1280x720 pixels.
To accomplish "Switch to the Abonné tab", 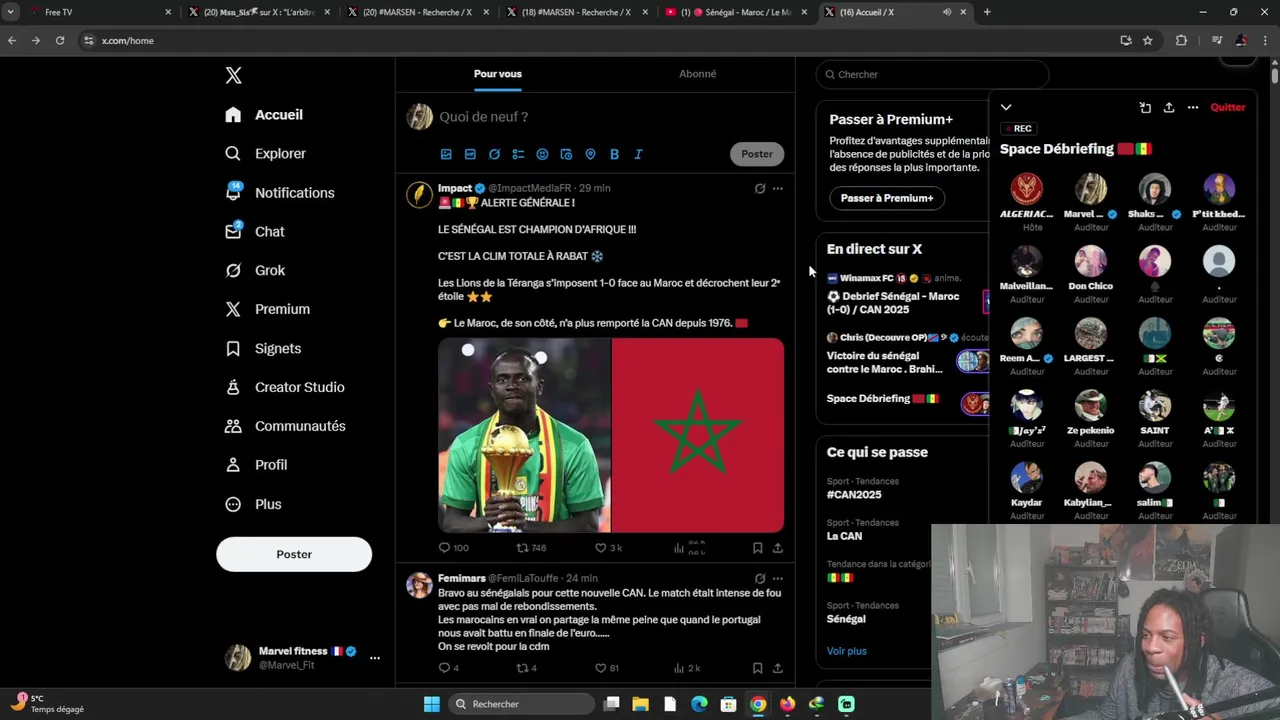I will (x=698, y=74).
